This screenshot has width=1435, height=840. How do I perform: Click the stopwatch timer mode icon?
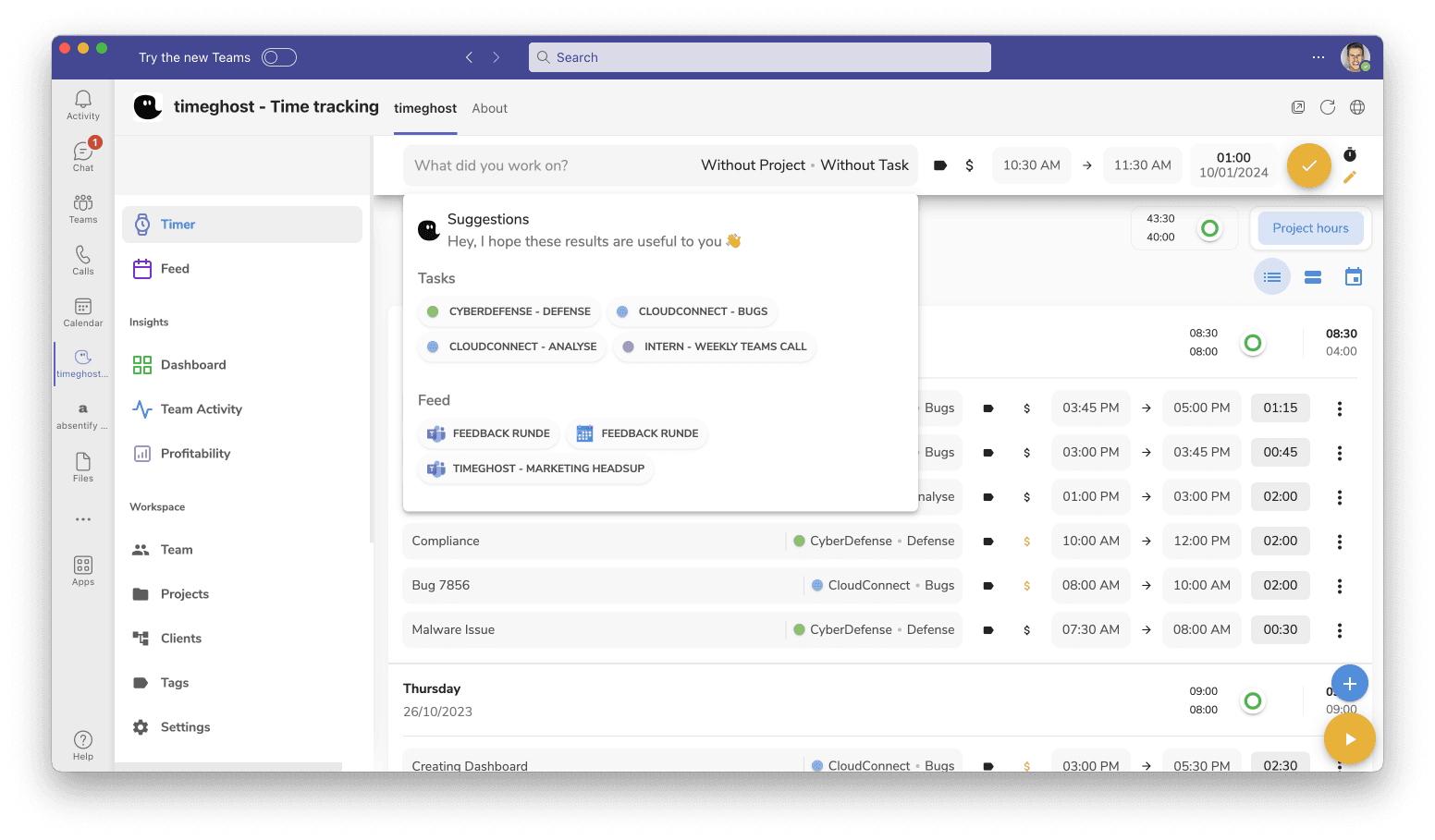point(1350,154)
